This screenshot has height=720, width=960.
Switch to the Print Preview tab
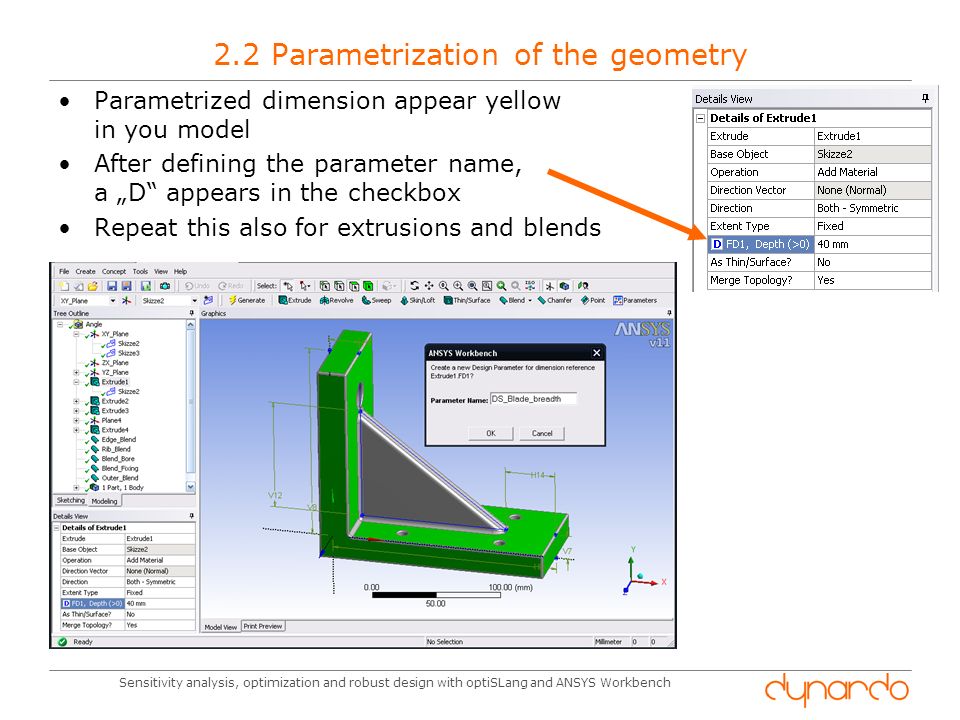point(263,626)
